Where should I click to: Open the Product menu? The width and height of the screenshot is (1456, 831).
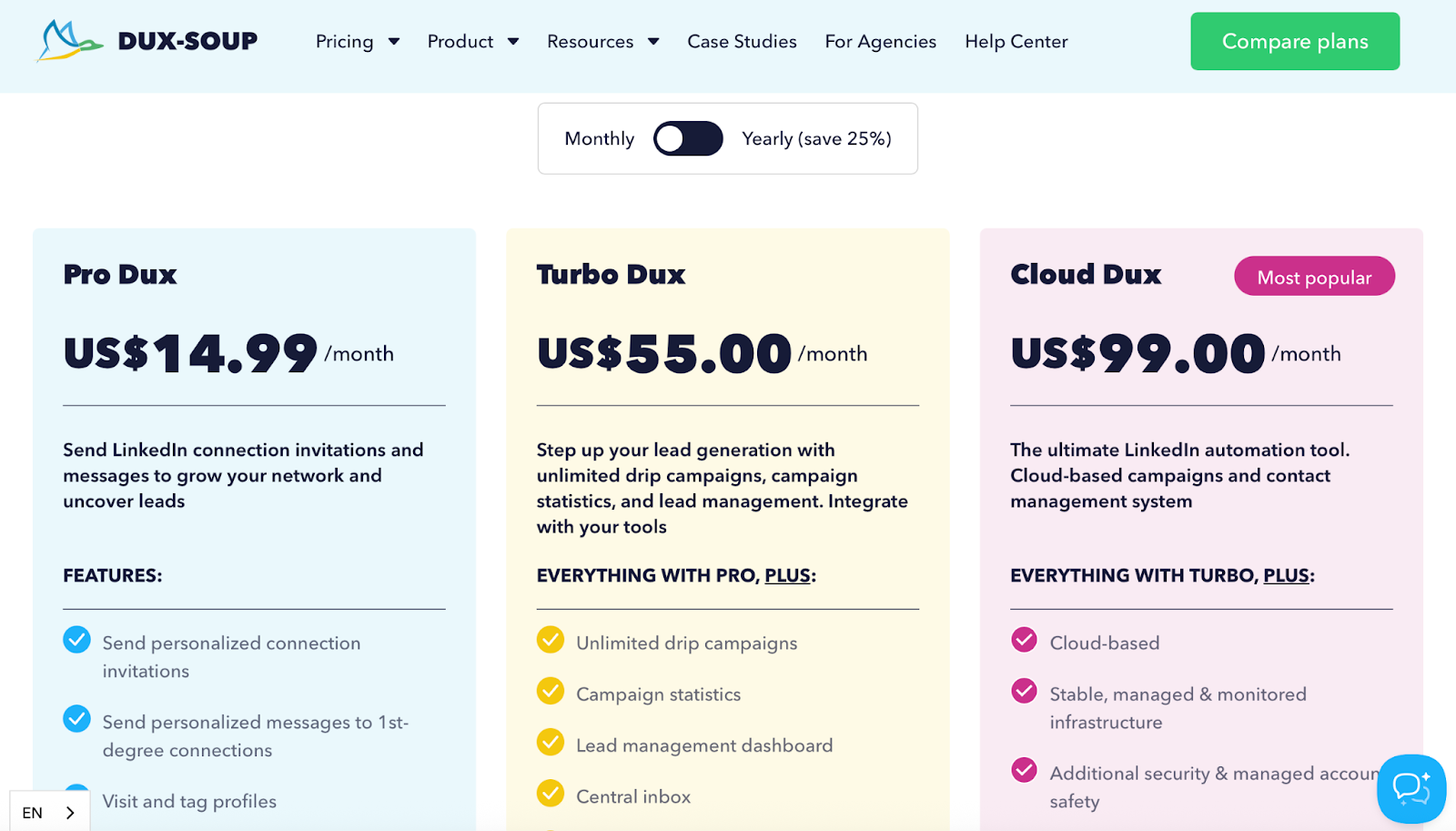click(460, 42)
